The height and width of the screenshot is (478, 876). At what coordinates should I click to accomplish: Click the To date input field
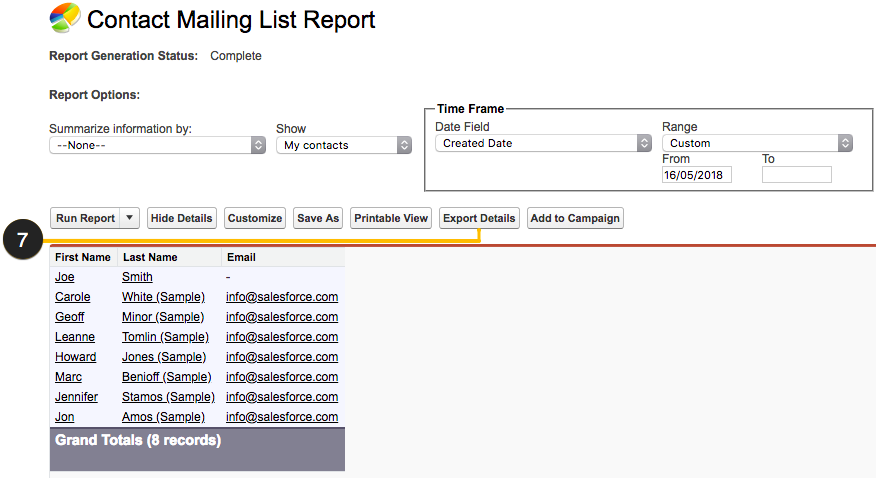tap(797, 175)
